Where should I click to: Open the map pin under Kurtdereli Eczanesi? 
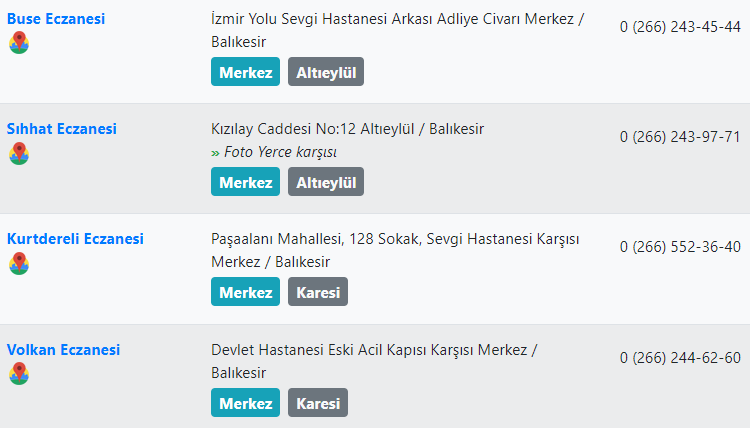pos(19,263)
